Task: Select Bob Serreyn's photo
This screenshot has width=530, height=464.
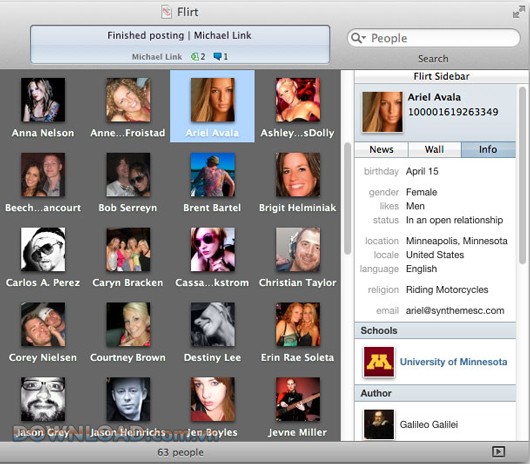Action: click(x=128, y=175)
